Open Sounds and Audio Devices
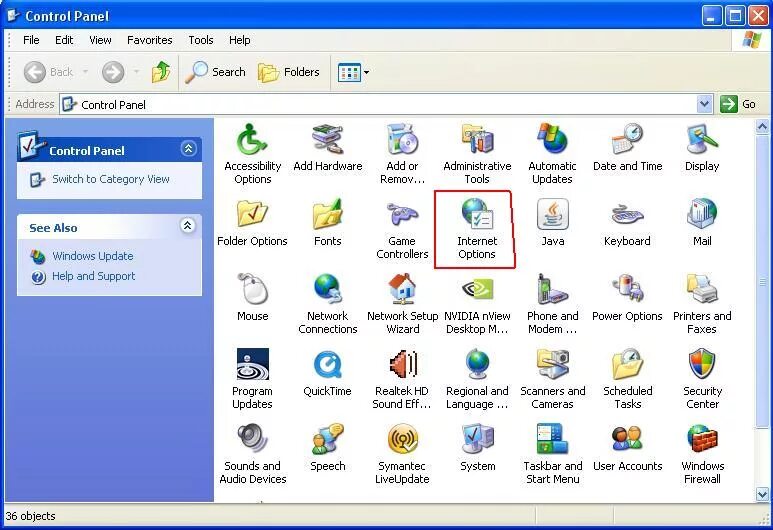This screenshot has height=530, width=773. coord(252,454)
